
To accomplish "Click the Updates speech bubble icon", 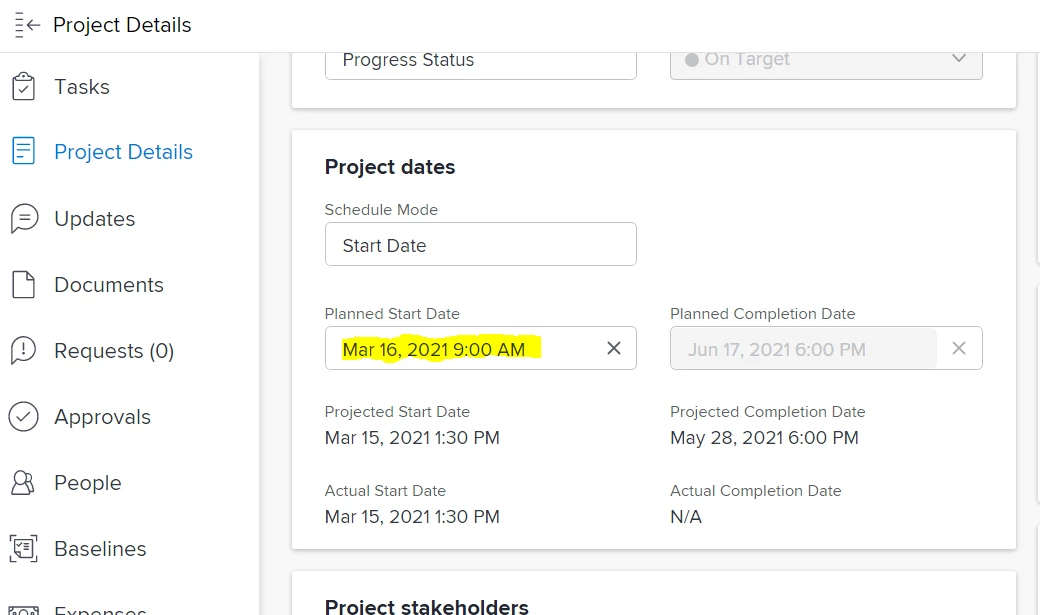I will click(x=24, y=219).
